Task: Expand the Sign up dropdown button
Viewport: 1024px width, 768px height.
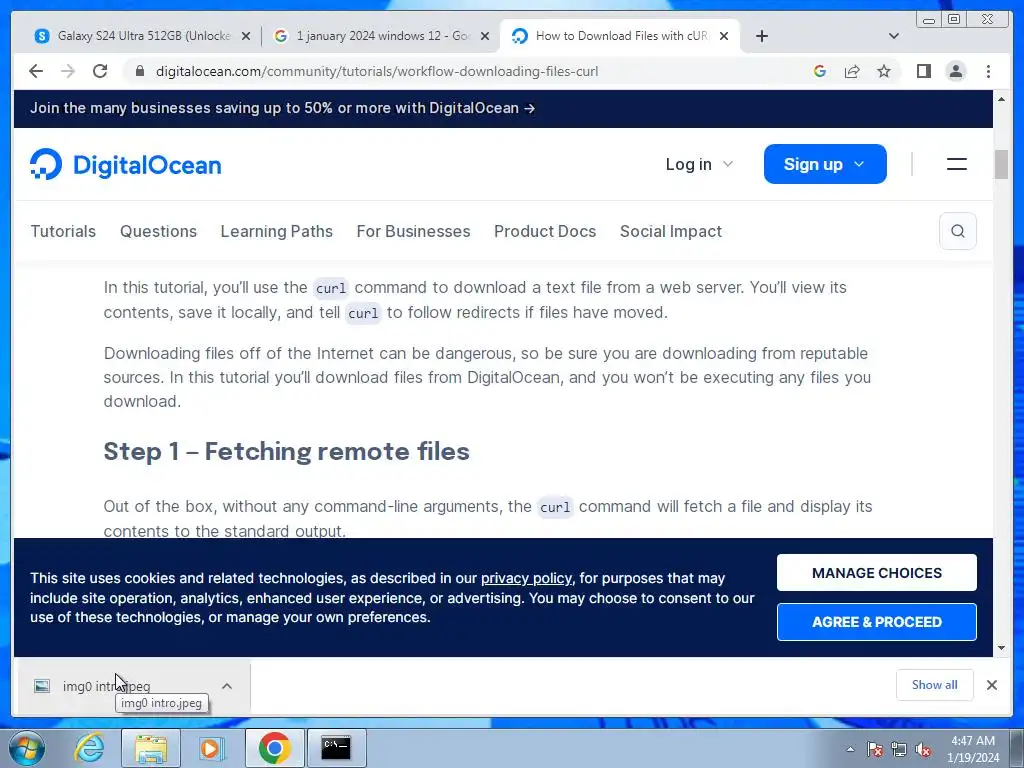Action: [825, 164]
